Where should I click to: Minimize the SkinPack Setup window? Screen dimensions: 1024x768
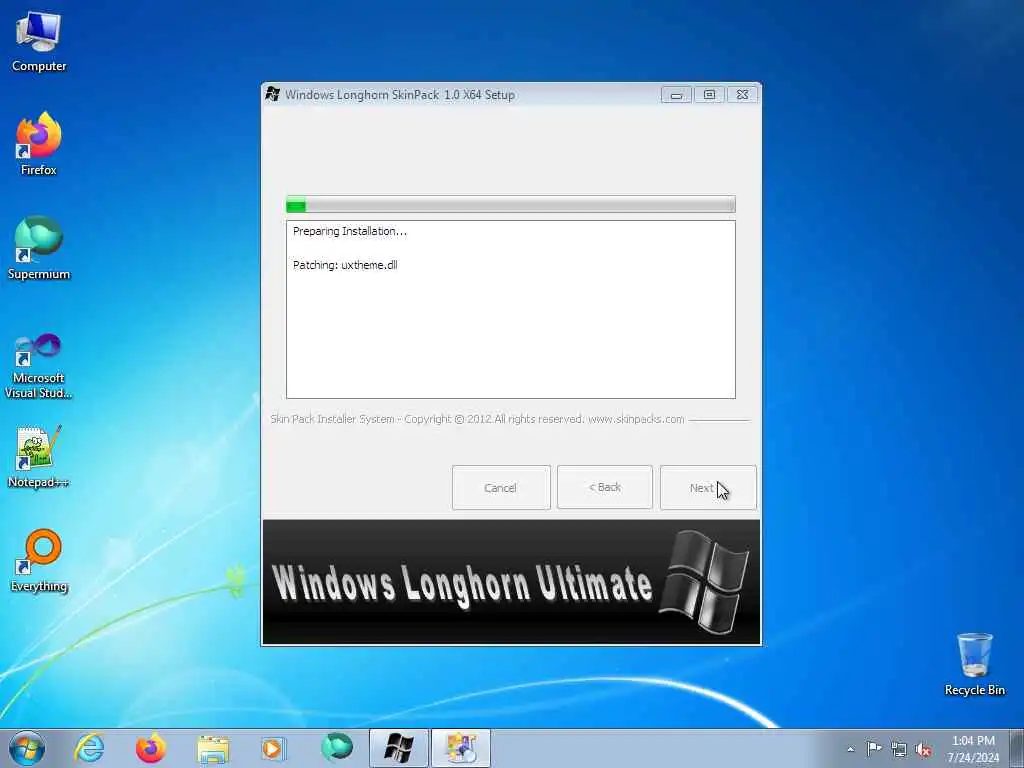click(x=676, y=95)
